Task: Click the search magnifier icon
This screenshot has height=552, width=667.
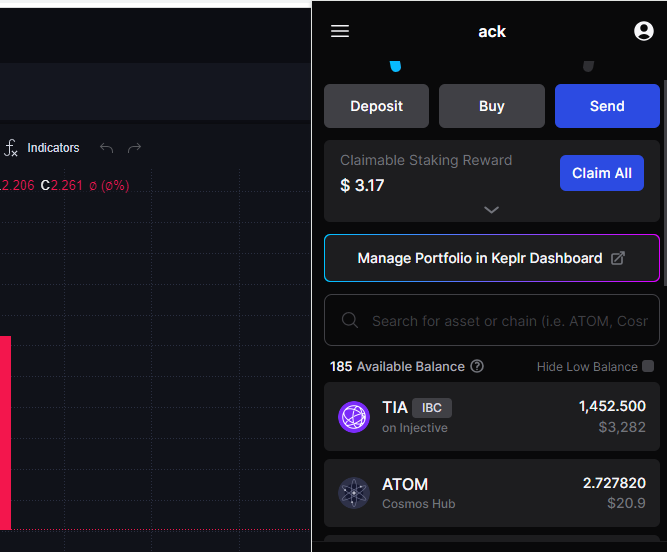Action: (x=350, y=320)
